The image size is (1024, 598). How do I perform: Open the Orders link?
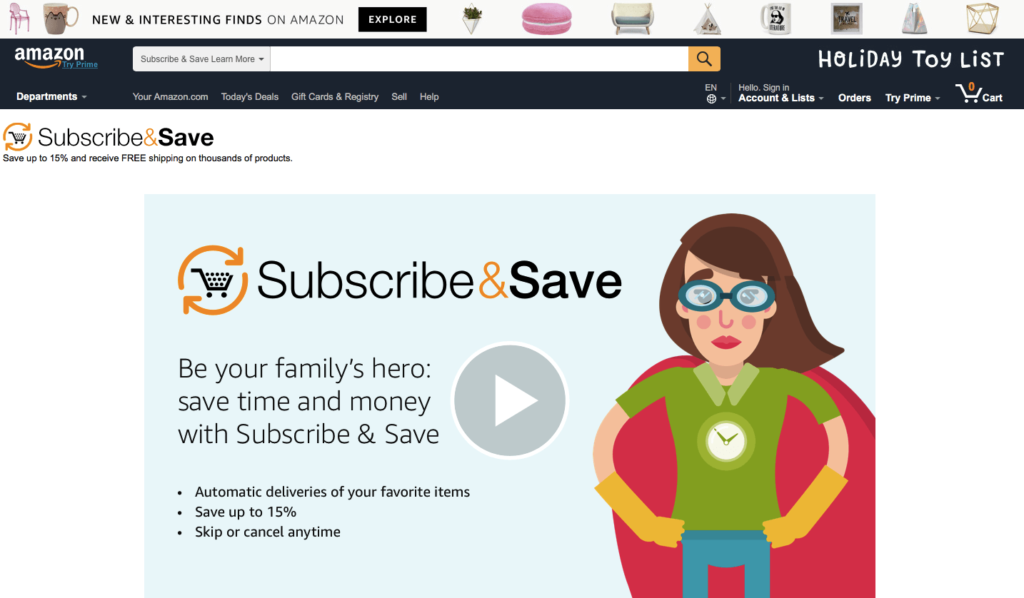tap(854, 98)
